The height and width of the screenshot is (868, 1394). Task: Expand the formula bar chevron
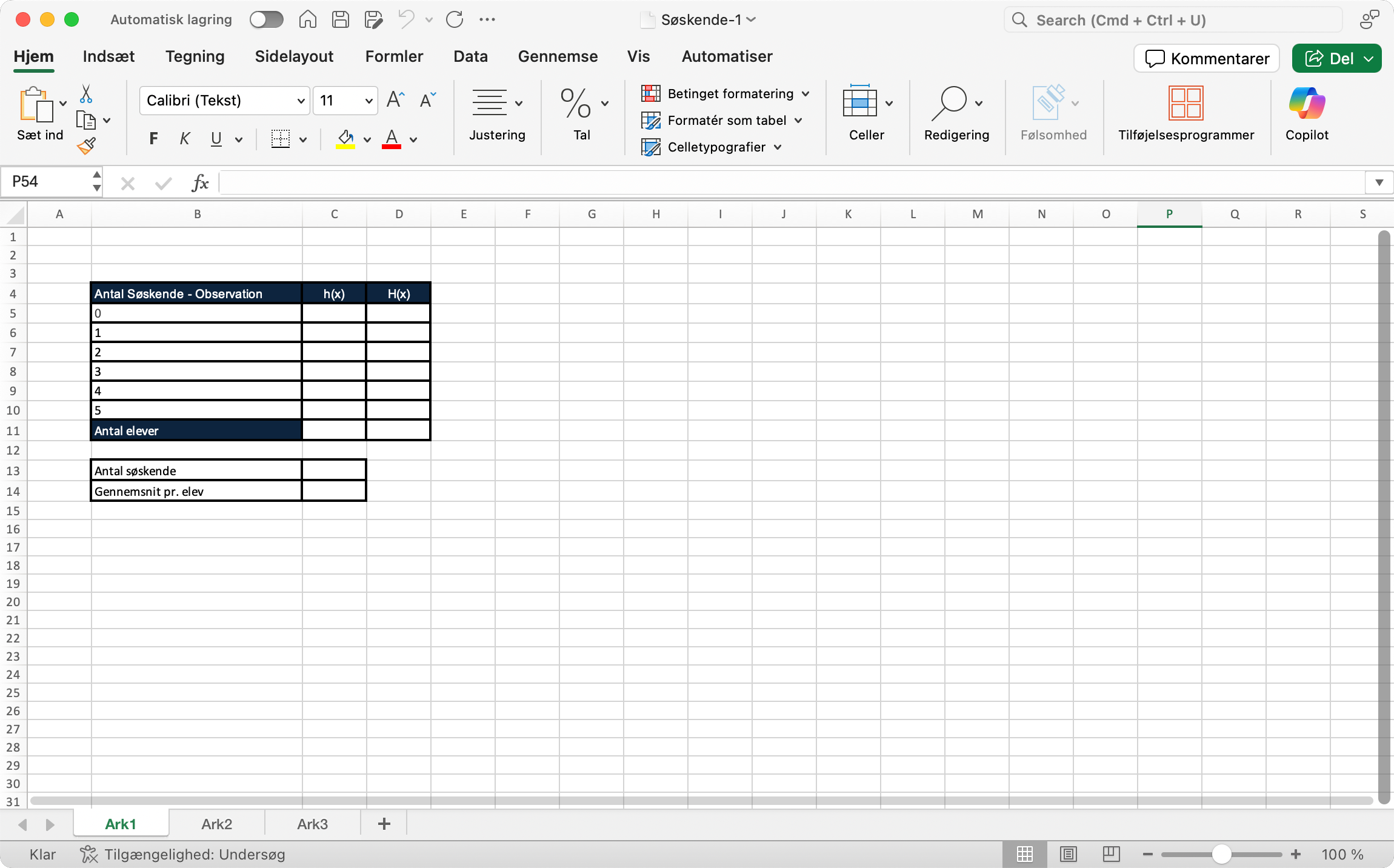click(1379, 182)
